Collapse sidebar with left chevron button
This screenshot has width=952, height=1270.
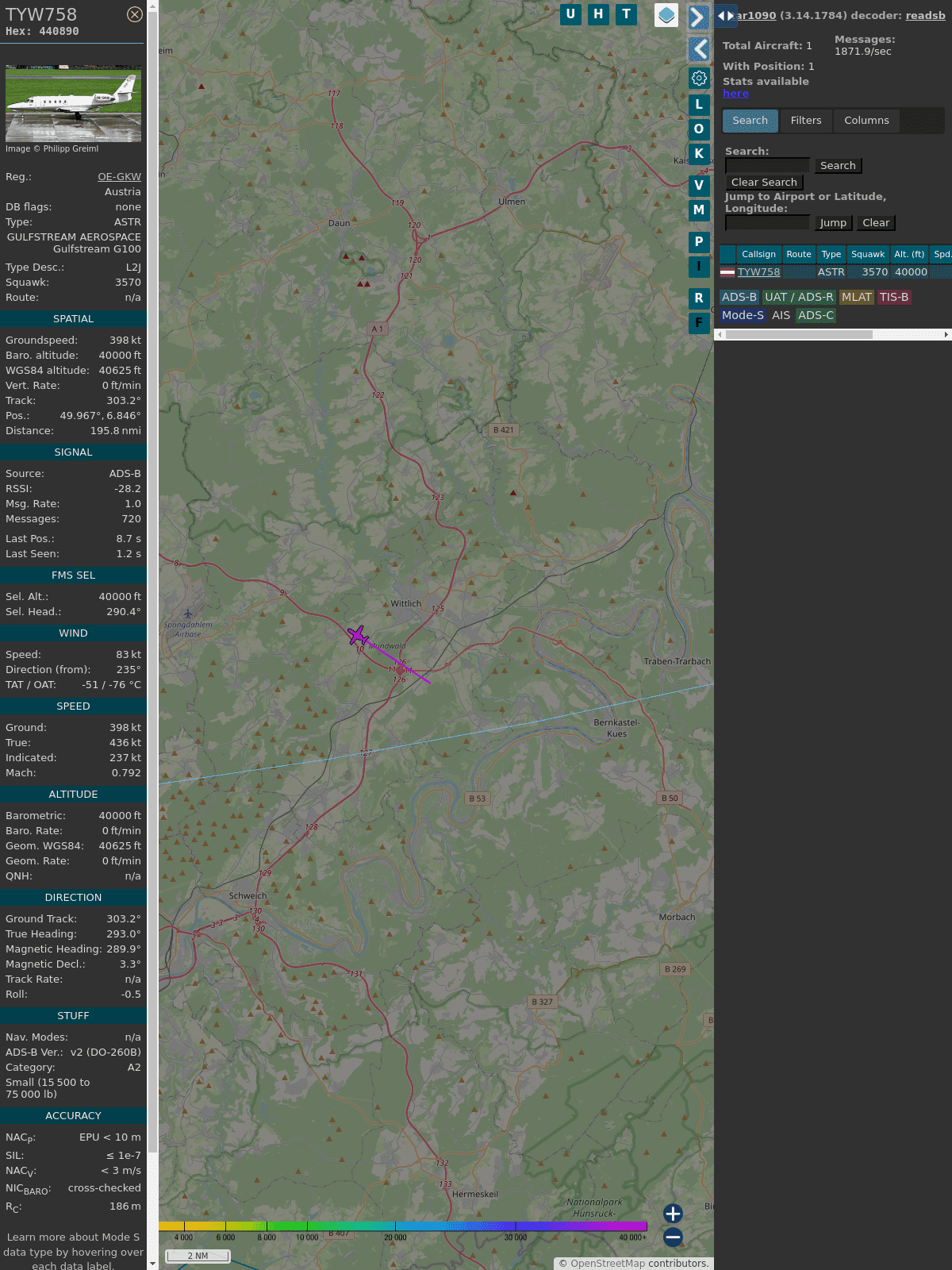tap(699, 49)
